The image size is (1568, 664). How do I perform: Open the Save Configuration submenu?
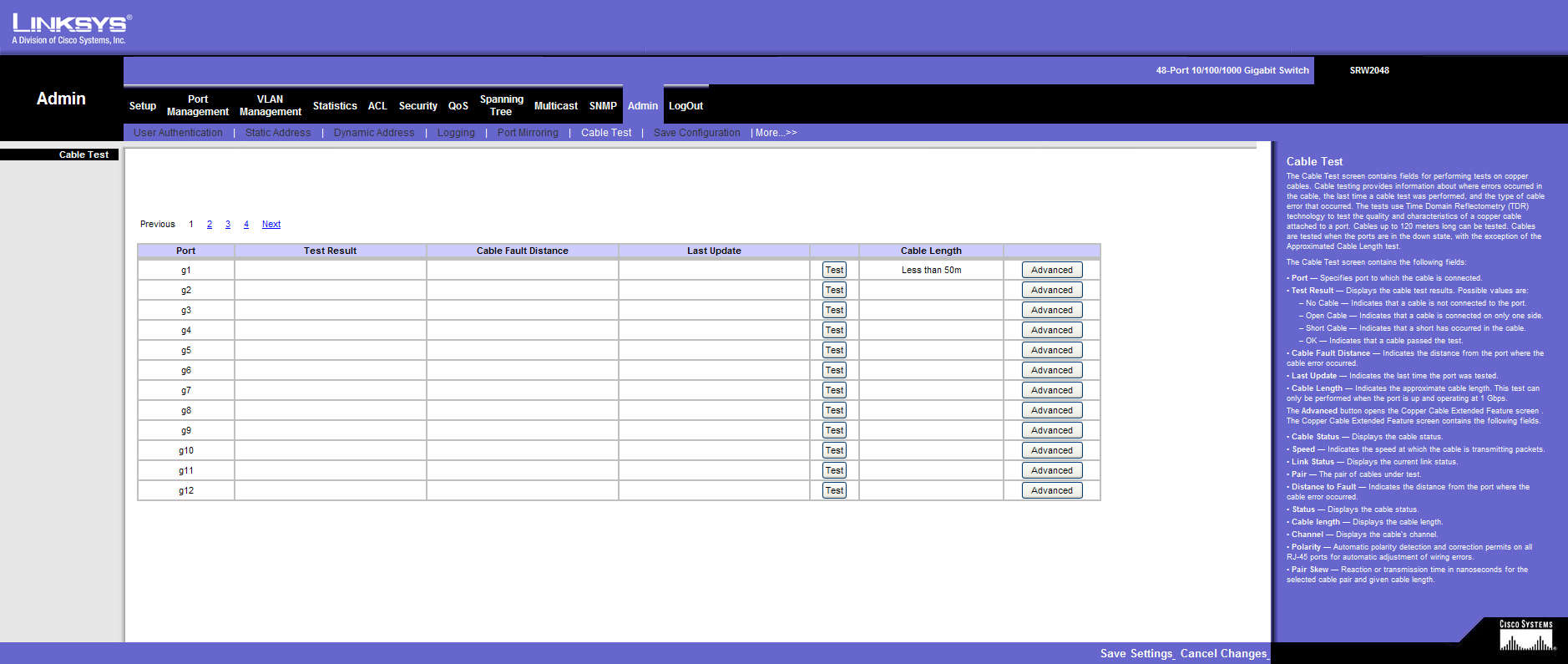click(696, 133)
